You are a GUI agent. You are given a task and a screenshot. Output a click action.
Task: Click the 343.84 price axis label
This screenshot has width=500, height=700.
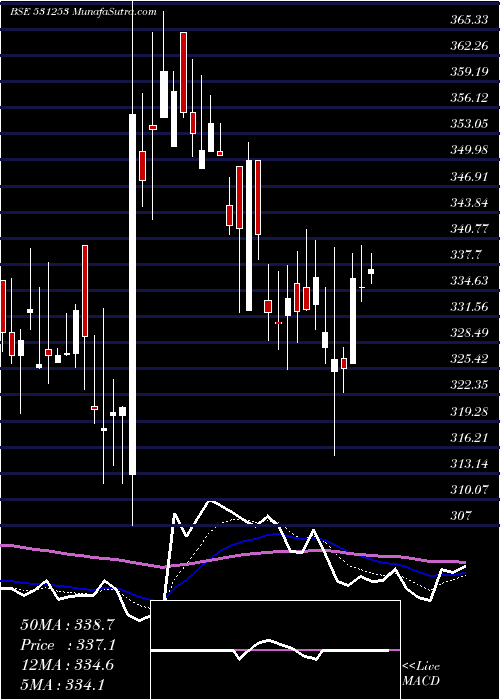tap(470, 203)
